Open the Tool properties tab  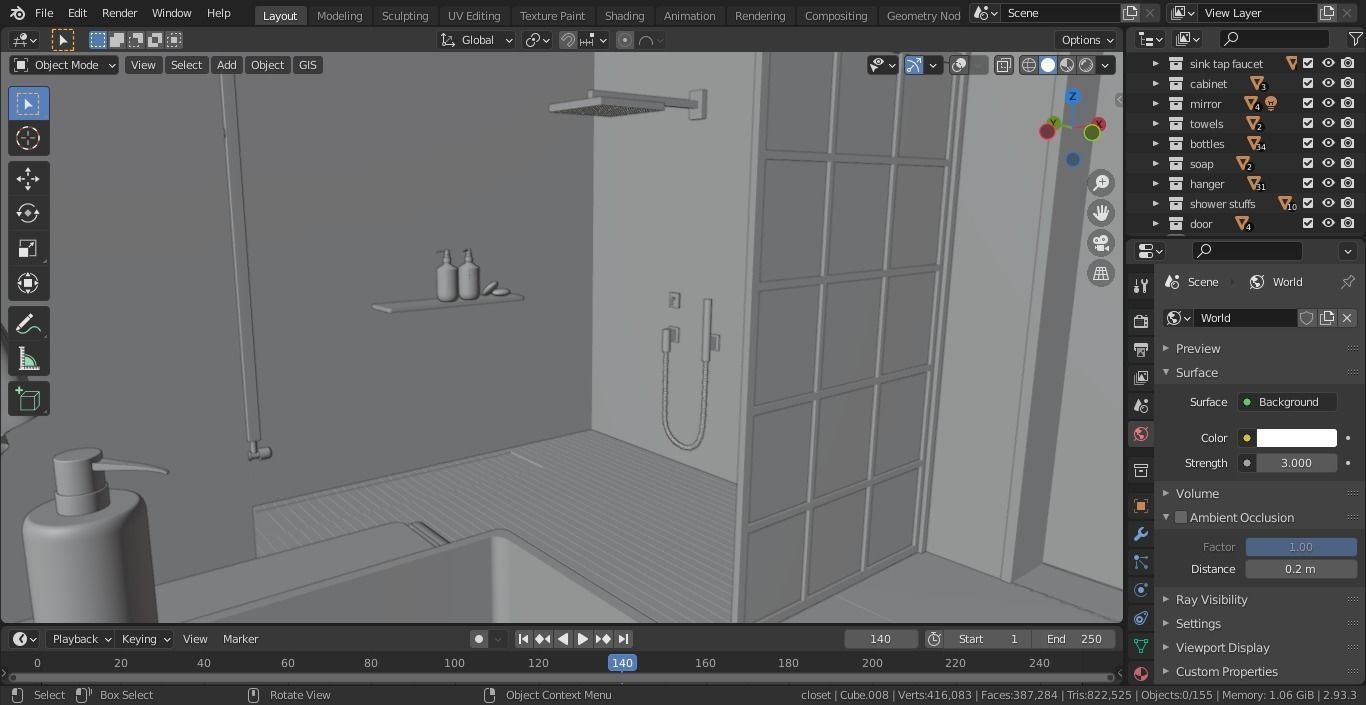pyautogui.click(x=1140, y=286)
